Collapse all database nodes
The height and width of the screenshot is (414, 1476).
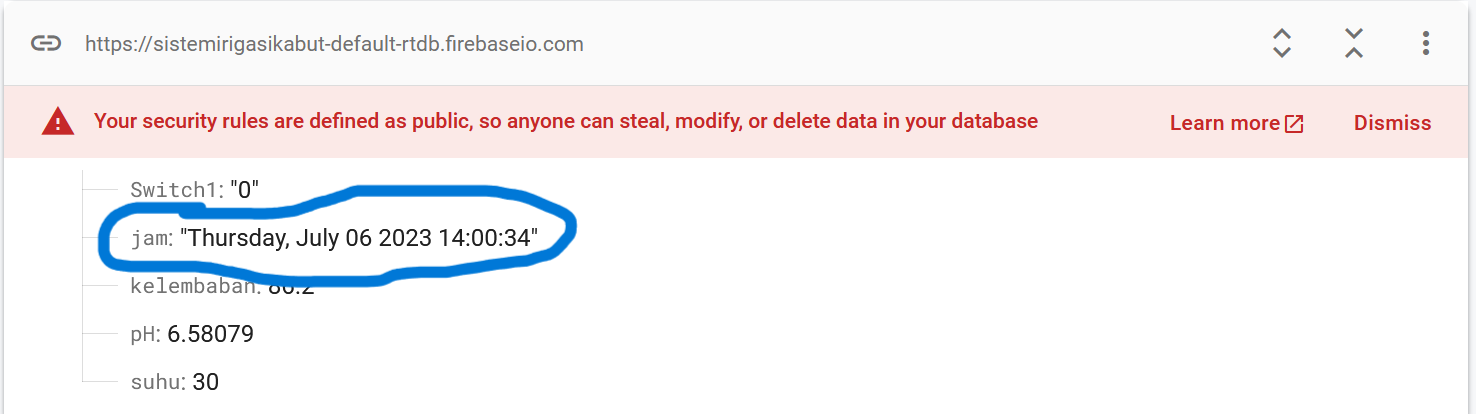pyautogui.click(x=1354, y=43)
